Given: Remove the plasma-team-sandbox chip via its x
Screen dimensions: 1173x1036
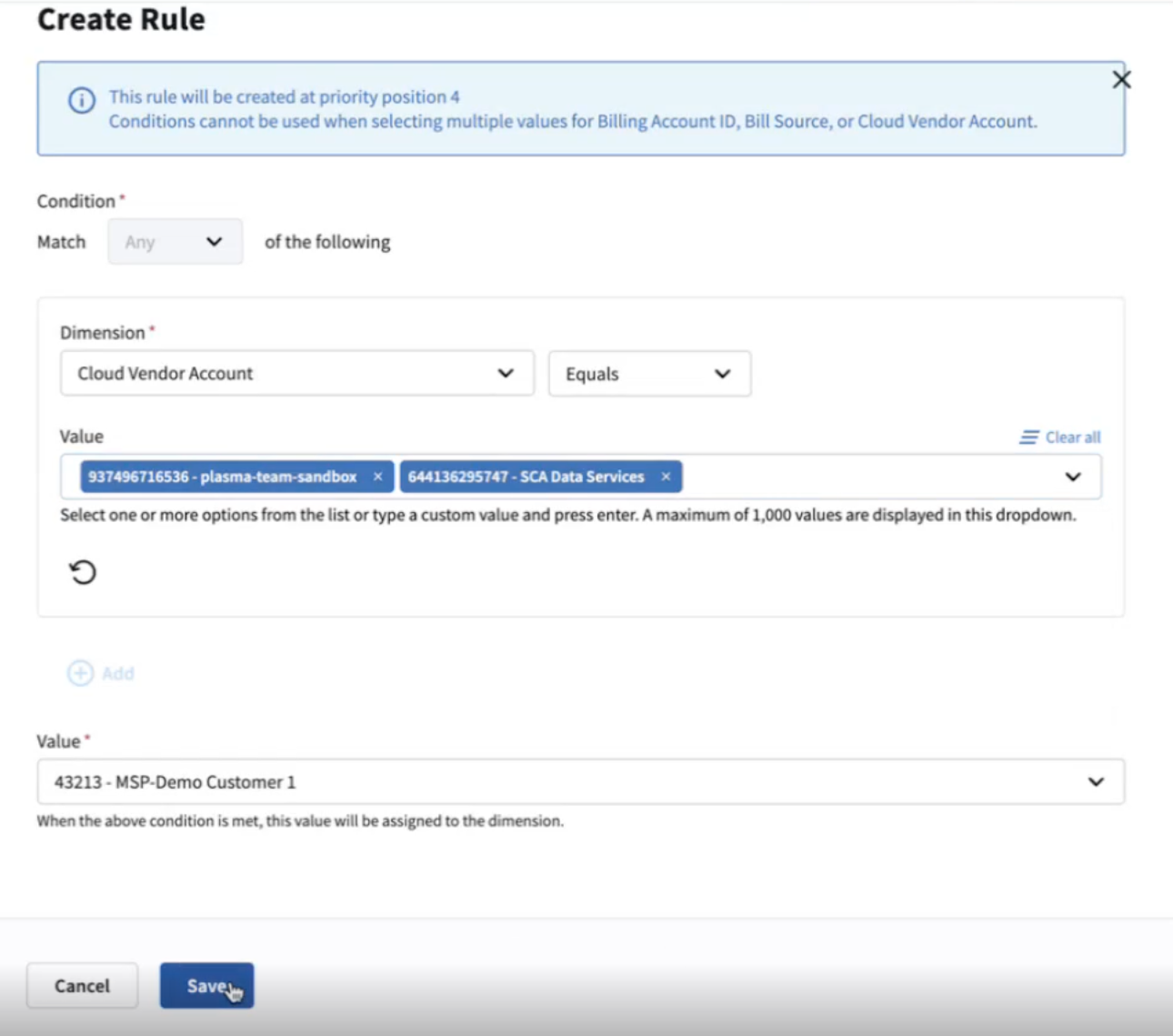Looking at the screenshot, I should [x=378, y=477].
